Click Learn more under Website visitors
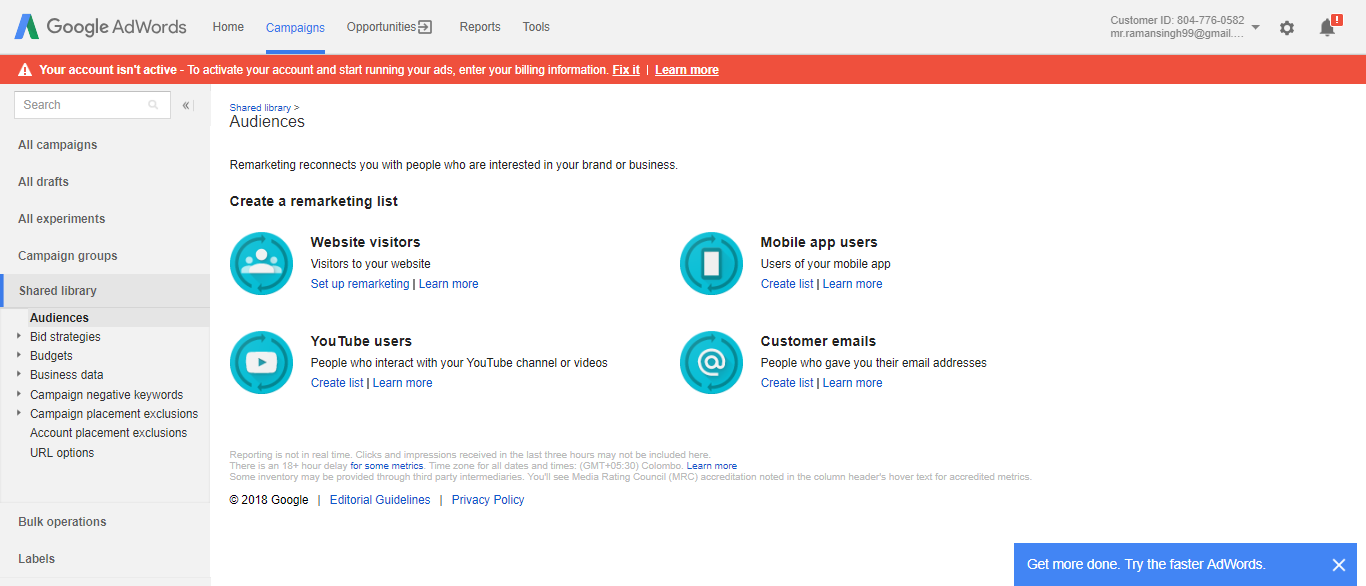 [449, 284]
